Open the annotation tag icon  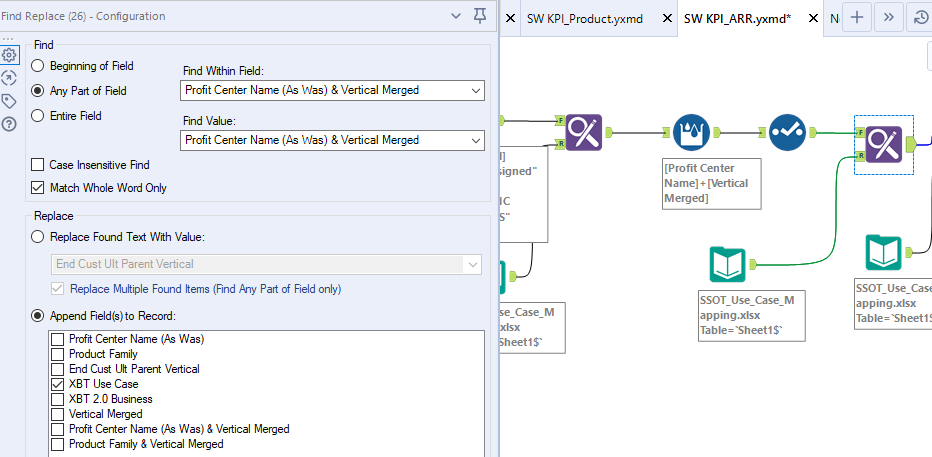(9, 101)
